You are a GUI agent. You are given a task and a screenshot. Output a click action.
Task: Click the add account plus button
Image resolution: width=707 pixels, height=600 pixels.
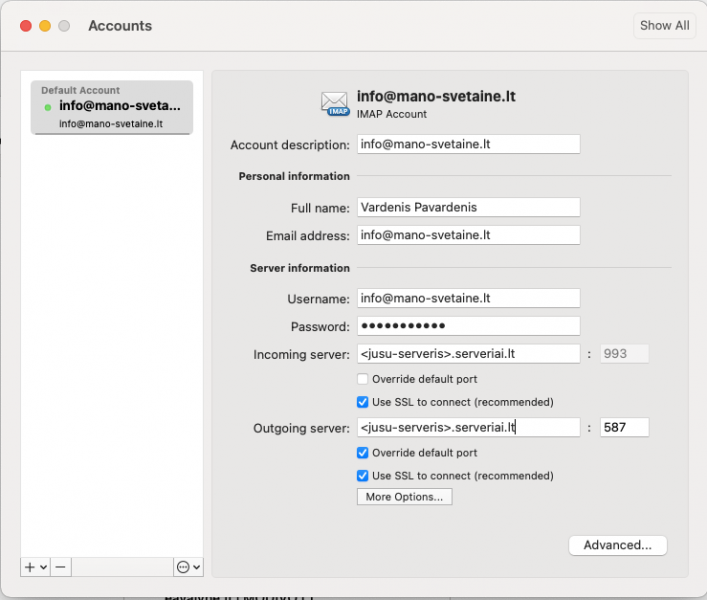point(30,566)
